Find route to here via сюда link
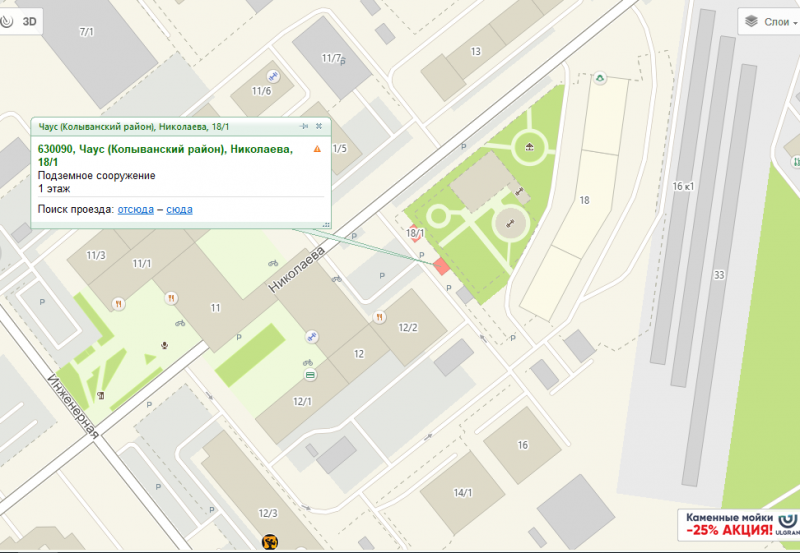The width and height of the screenshot is (800, 553). point(179,209)
